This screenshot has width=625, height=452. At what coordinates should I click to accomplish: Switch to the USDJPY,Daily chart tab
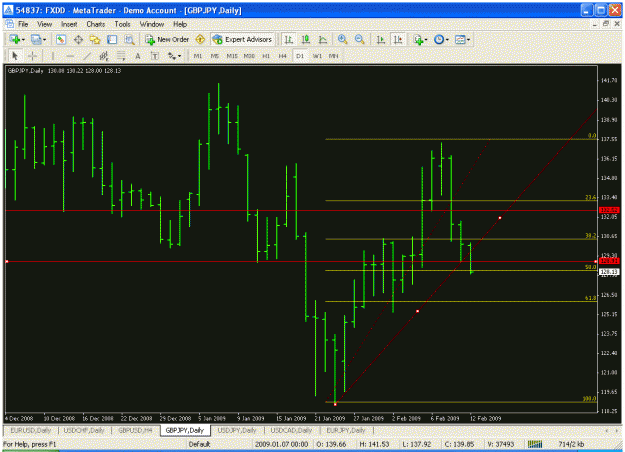(237, 430)
